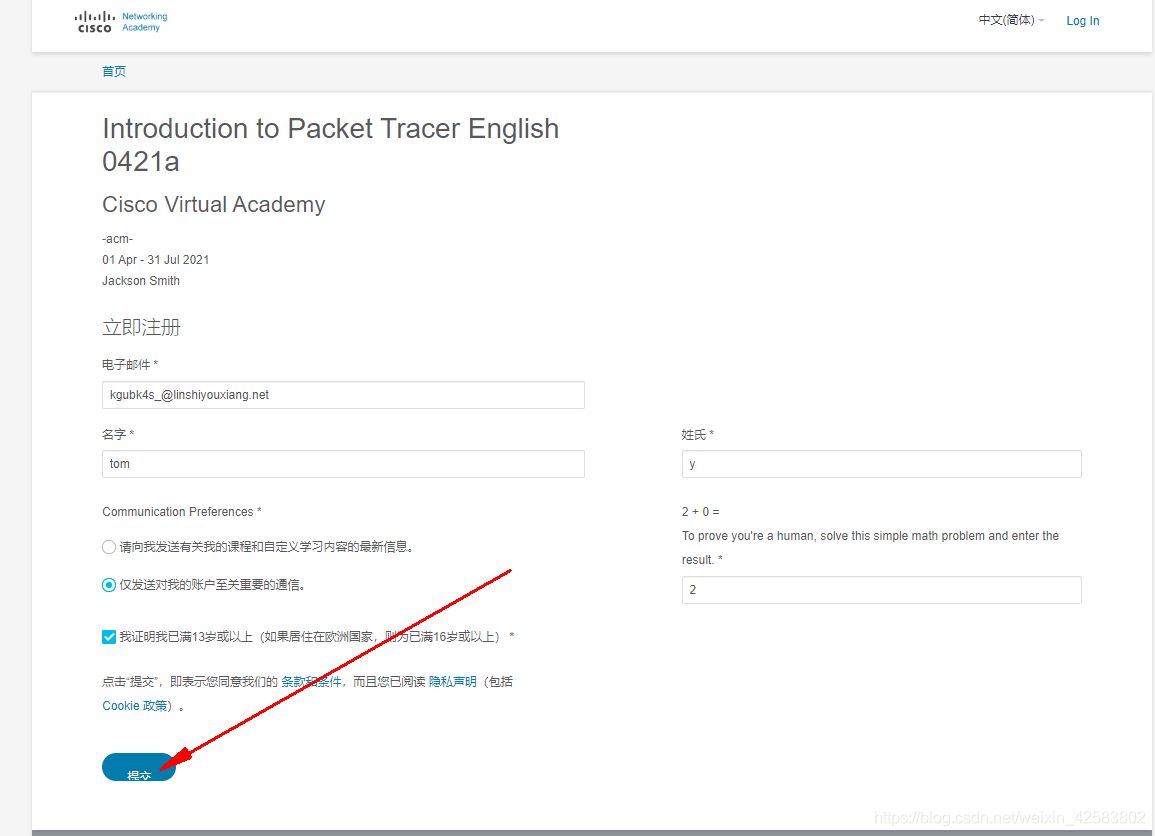The image size is (1155, 836).
Task: Select the Communication Preferences label
Action: 182,512
